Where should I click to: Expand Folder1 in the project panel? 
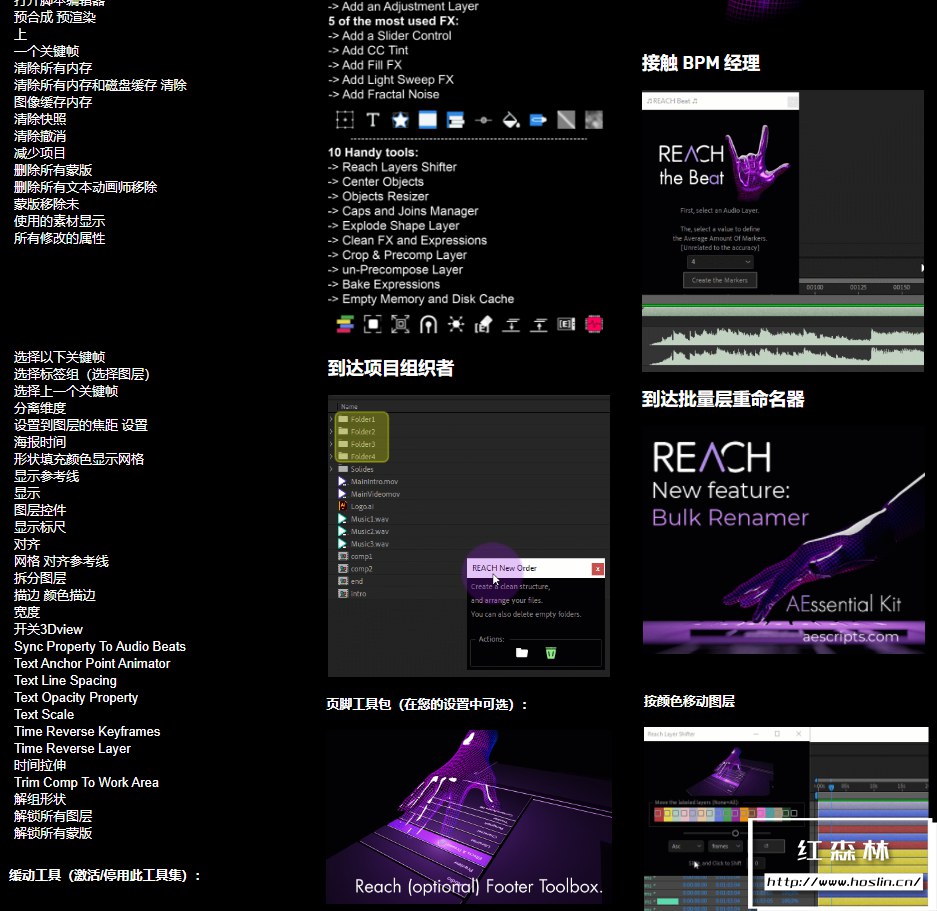pos(332,419)
